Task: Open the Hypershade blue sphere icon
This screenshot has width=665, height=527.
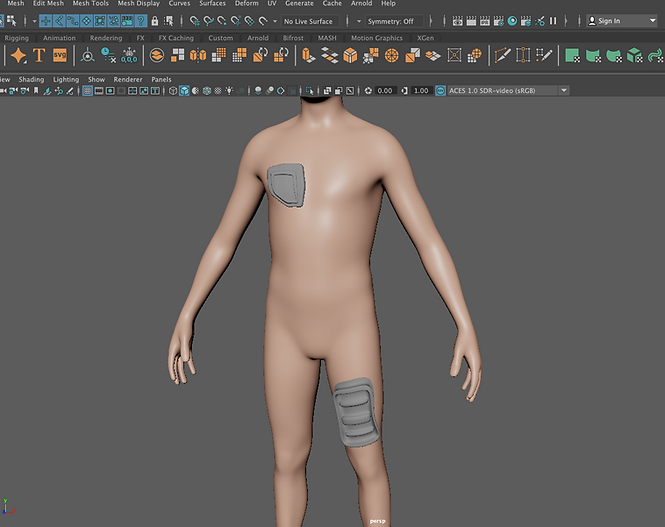Action: [x=512, y=21]
